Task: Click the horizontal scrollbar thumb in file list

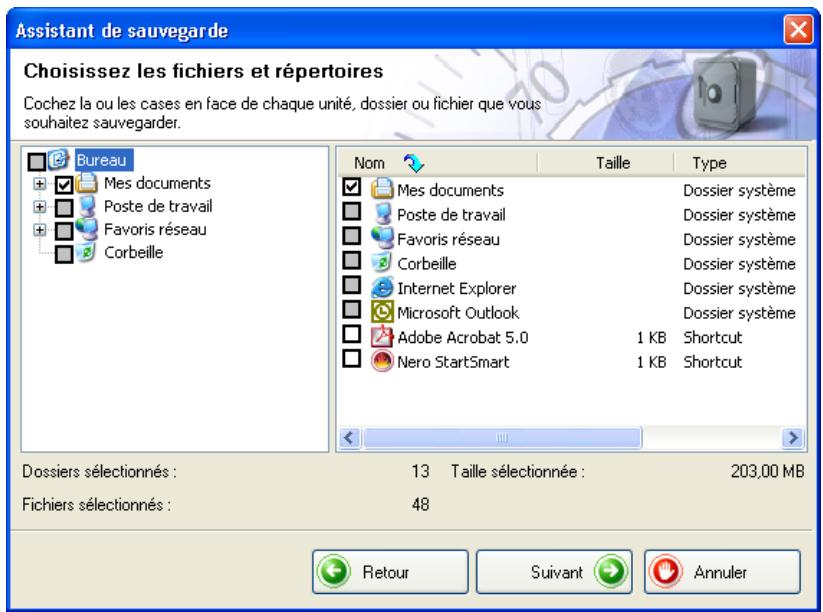Action: click(502, 437)
